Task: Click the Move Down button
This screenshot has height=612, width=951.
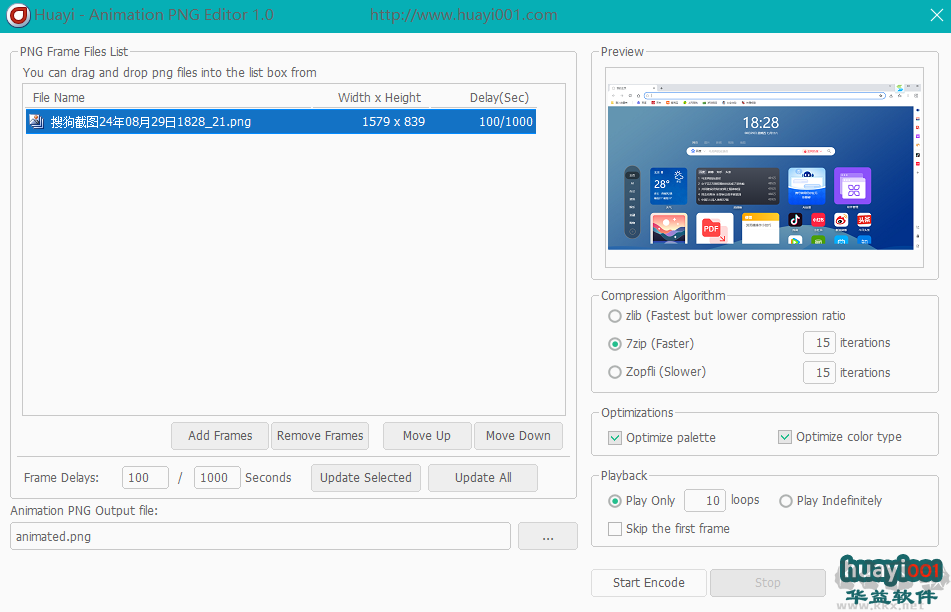Action: pyautogui.click(x=518, y=436)
